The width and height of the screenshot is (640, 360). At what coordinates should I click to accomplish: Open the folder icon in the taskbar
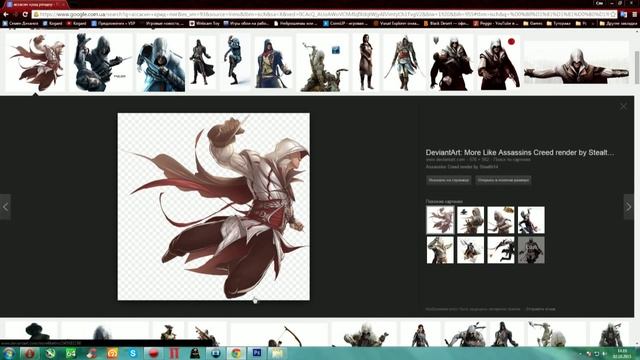pos(278,353)
